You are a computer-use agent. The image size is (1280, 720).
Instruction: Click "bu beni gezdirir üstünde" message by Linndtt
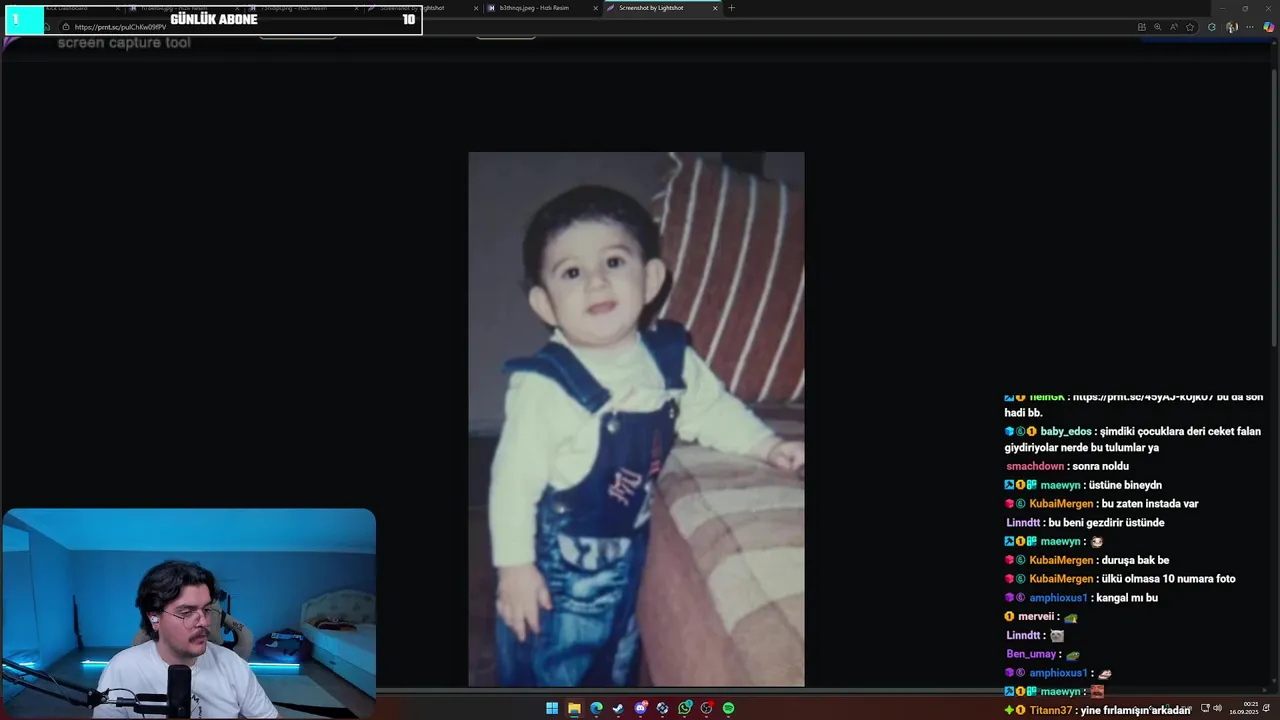pos(1107,523)
